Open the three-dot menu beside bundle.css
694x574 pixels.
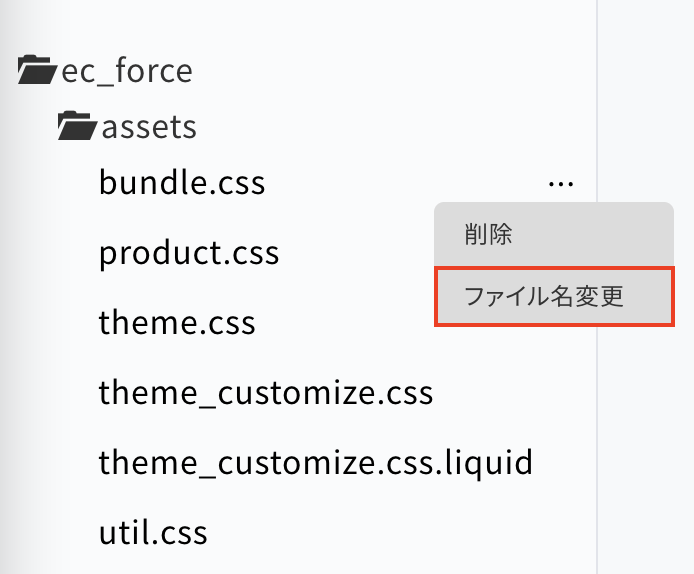pyautogui.click(x=561, y=183)
